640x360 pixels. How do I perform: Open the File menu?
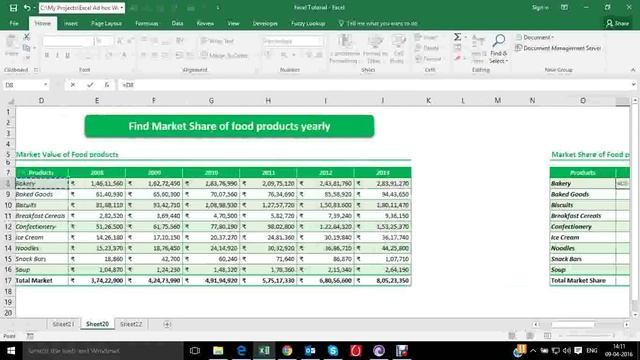click(x=14, y=23)
